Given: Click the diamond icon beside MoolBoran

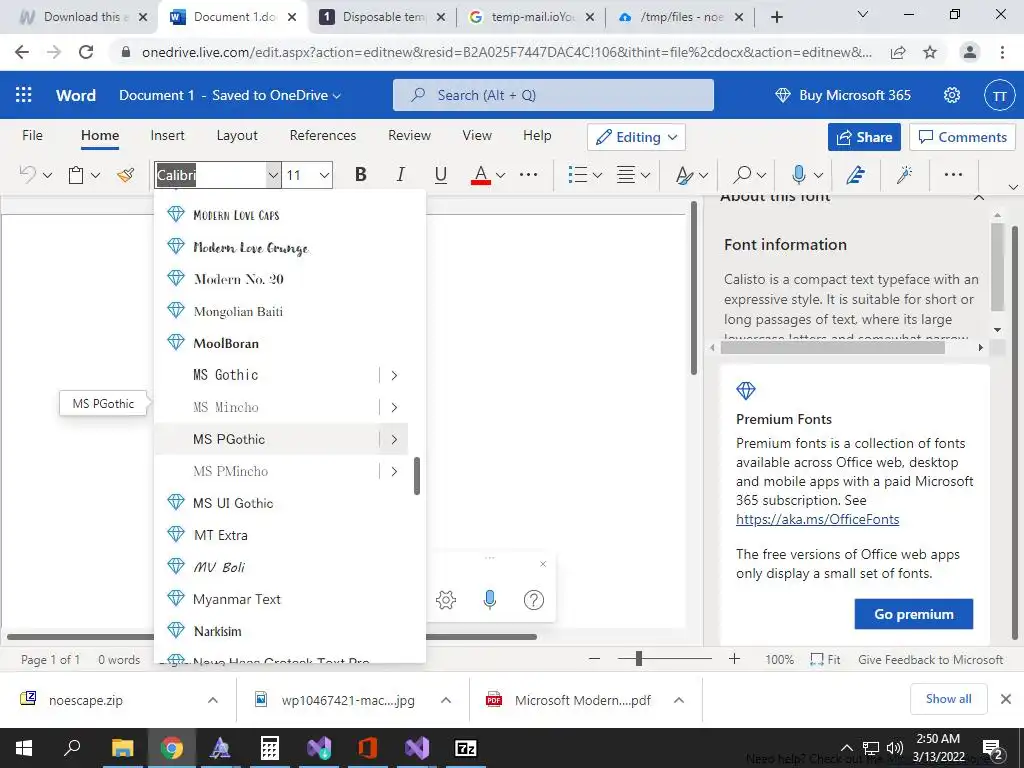Looking at the screenshot, I should [x=176, y=342].
